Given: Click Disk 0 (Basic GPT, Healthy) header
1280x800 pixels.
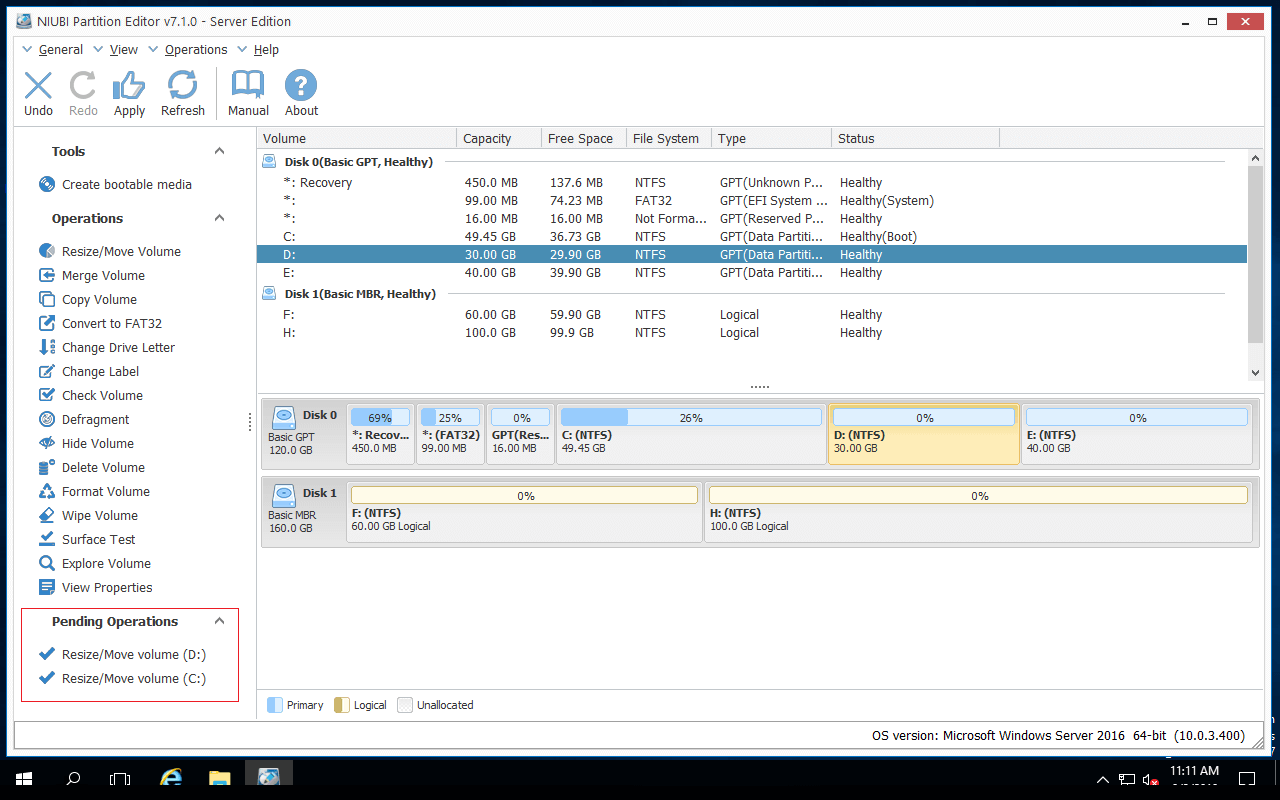Looking at the screenshot, I should pyautogui.click(x=358, y=161).
